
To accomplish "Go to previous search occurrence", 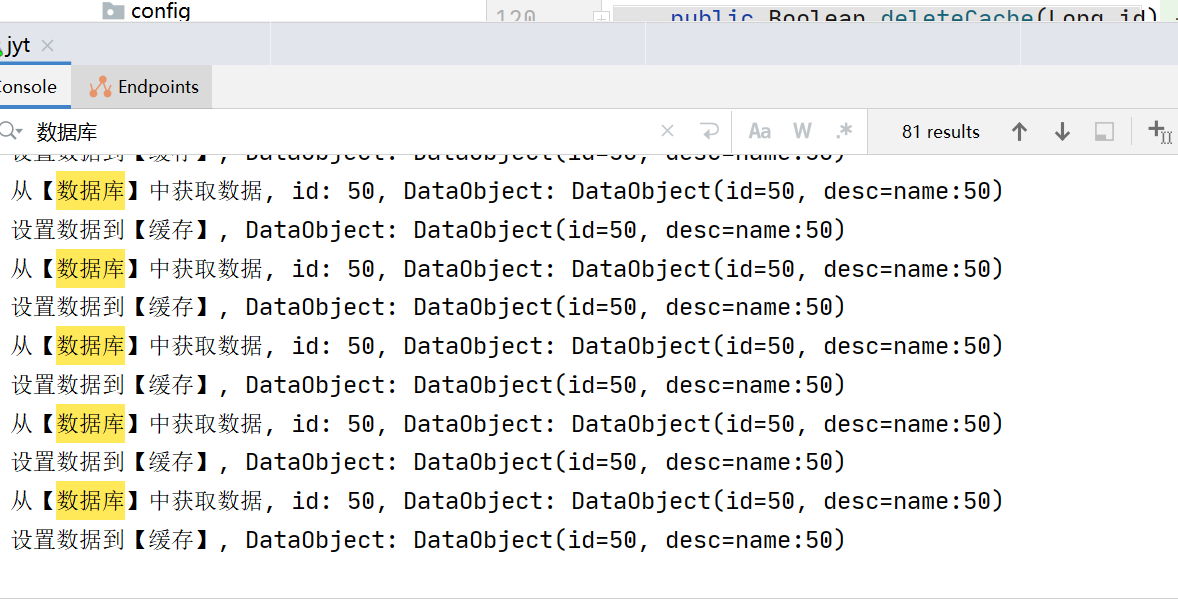I will point(1019,132).
